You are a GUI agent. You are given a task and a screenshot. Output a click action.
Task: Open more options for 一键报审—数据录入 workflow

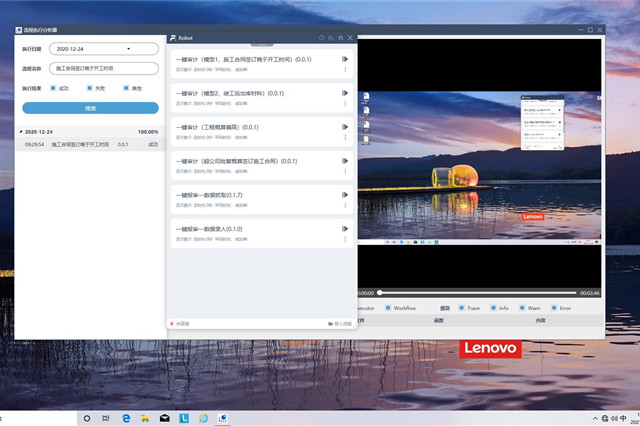point(345,241)
